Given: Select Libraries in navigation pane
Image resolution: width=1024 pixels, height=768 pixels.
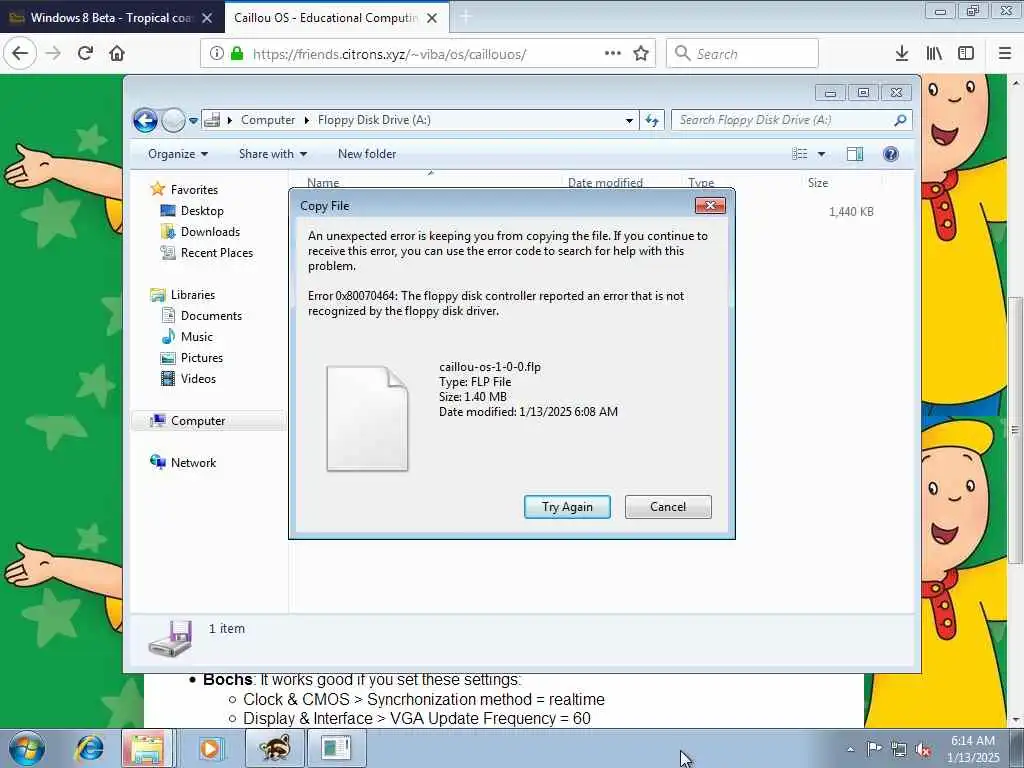Looking at the screenshot, I should coord(193,295).
